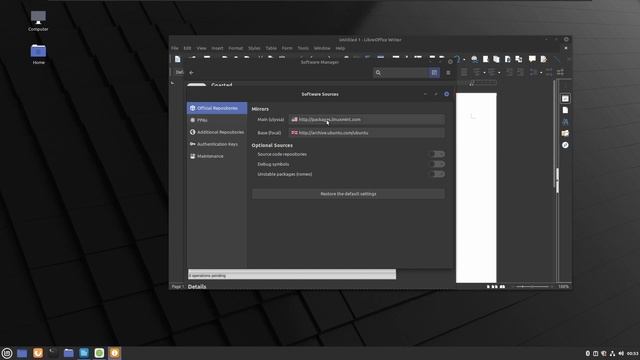Click the Main mirror URL field
This screenshot has width=640, height=360.
point(367,120)
